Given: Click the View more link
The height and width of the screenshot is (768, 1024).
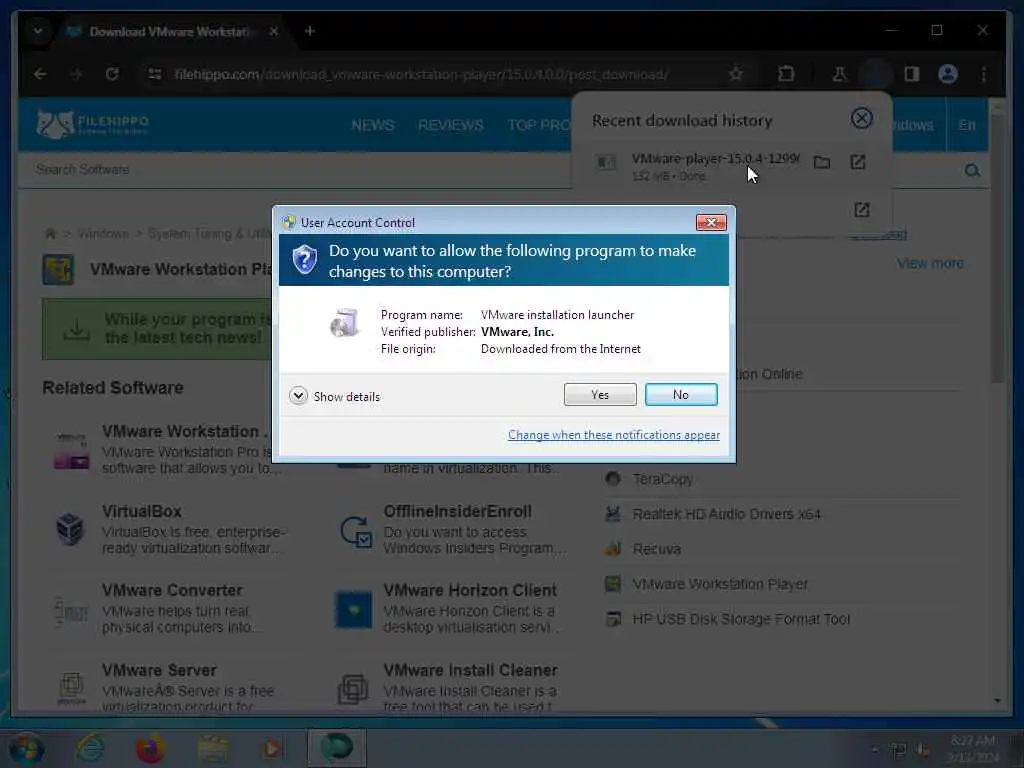Looking at the screenshot, I should tap(930, 263).
